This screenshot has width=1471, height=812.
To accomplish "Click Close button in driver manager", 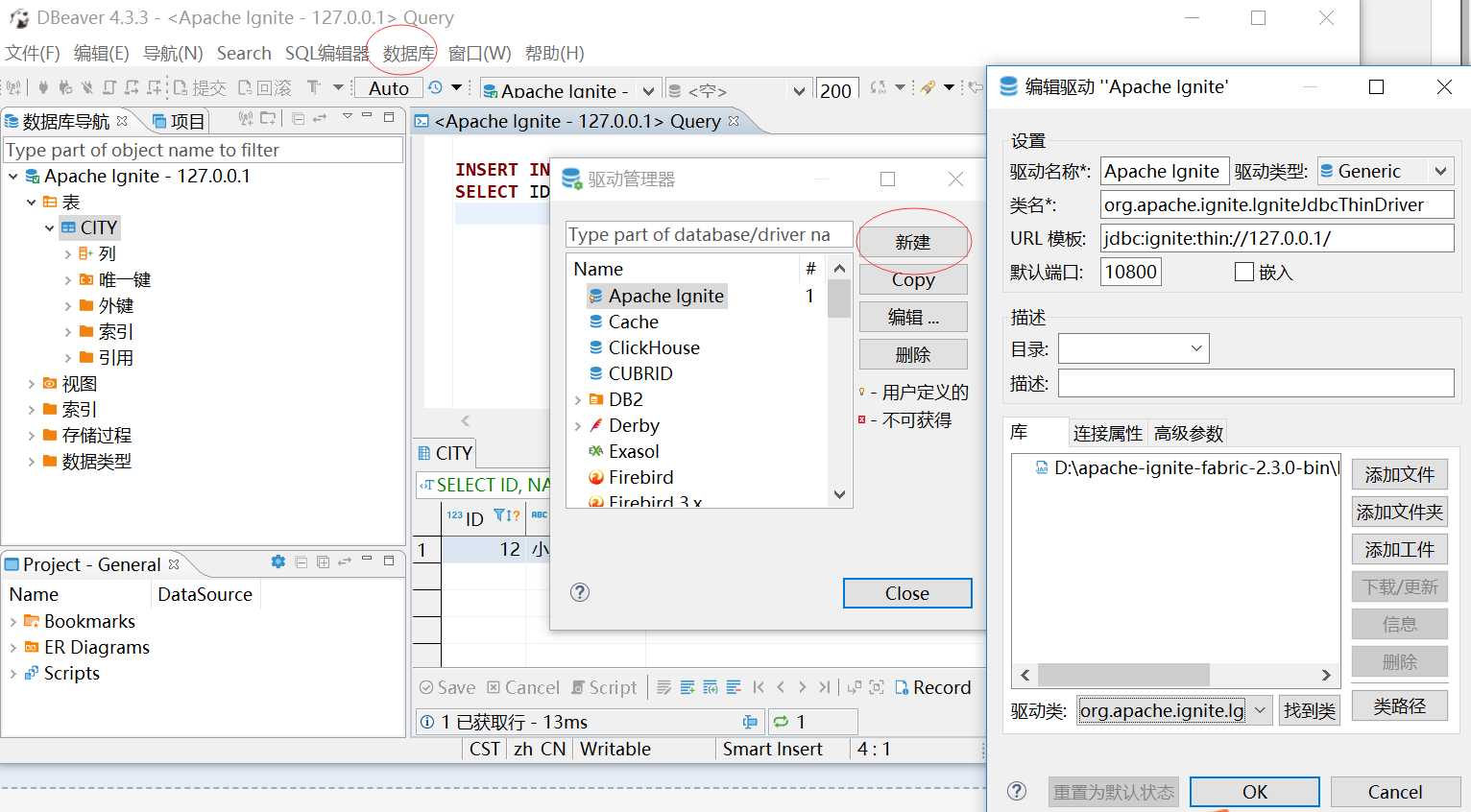I will (x=907, y=593).
